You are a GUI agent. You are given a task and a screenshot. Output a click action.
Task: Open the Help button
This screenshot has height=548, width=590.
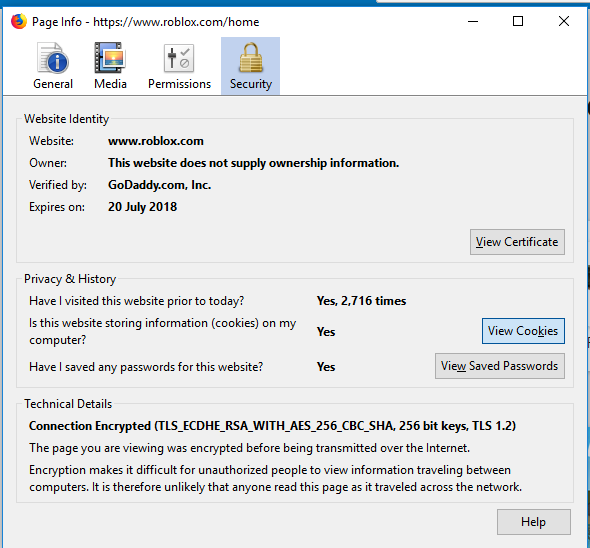tap(534, 522)
